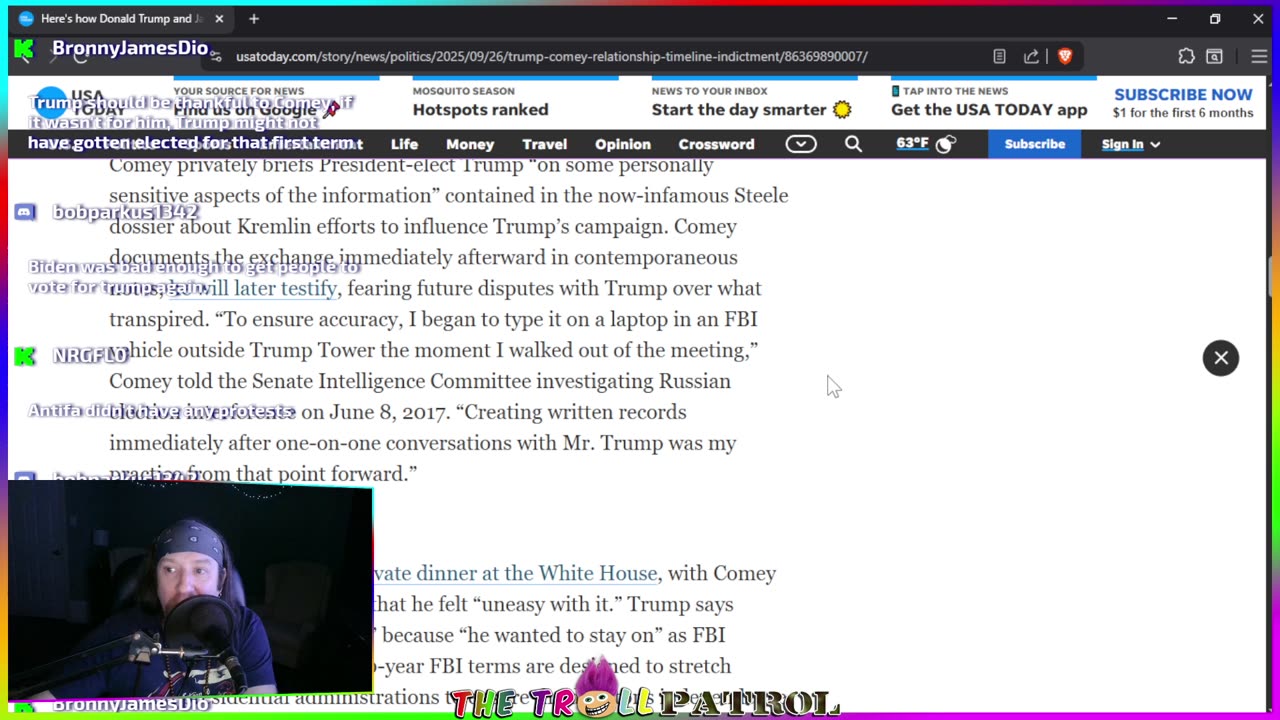Viewport: 1280px width, 720px height.
Task: Open the browser hamburger menu
Action: tap(1259, 56)
